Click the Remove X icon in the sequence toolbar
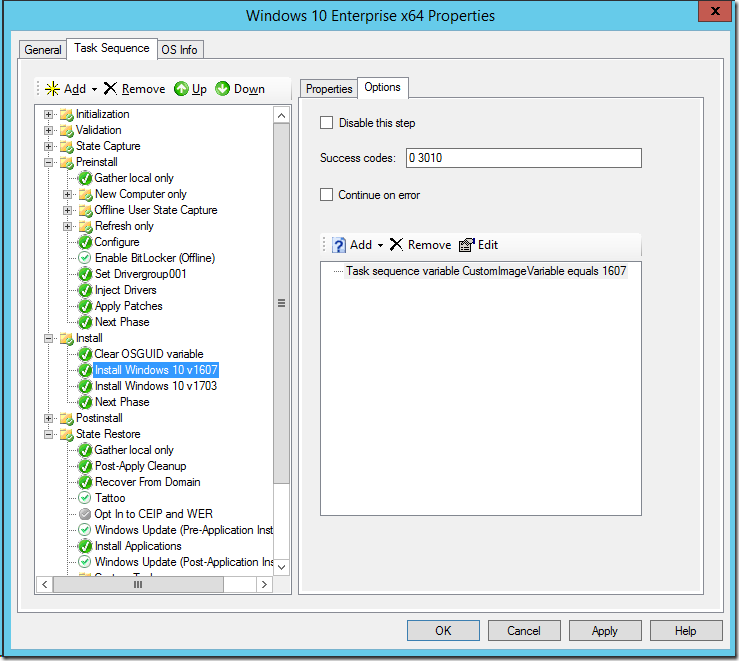Screen dimensions: 739x661 pos(110,89)
